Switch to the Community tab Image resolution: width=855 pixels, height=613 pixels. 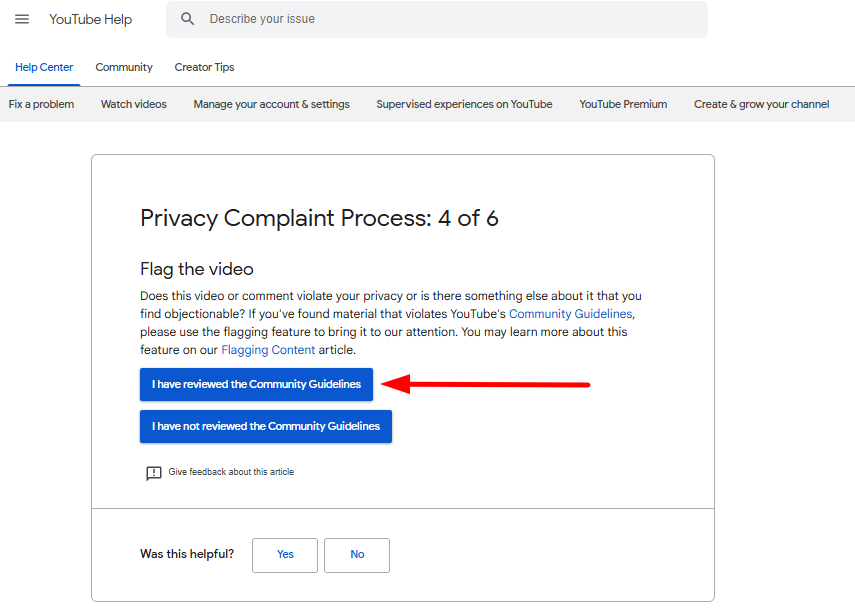[124, 67]
